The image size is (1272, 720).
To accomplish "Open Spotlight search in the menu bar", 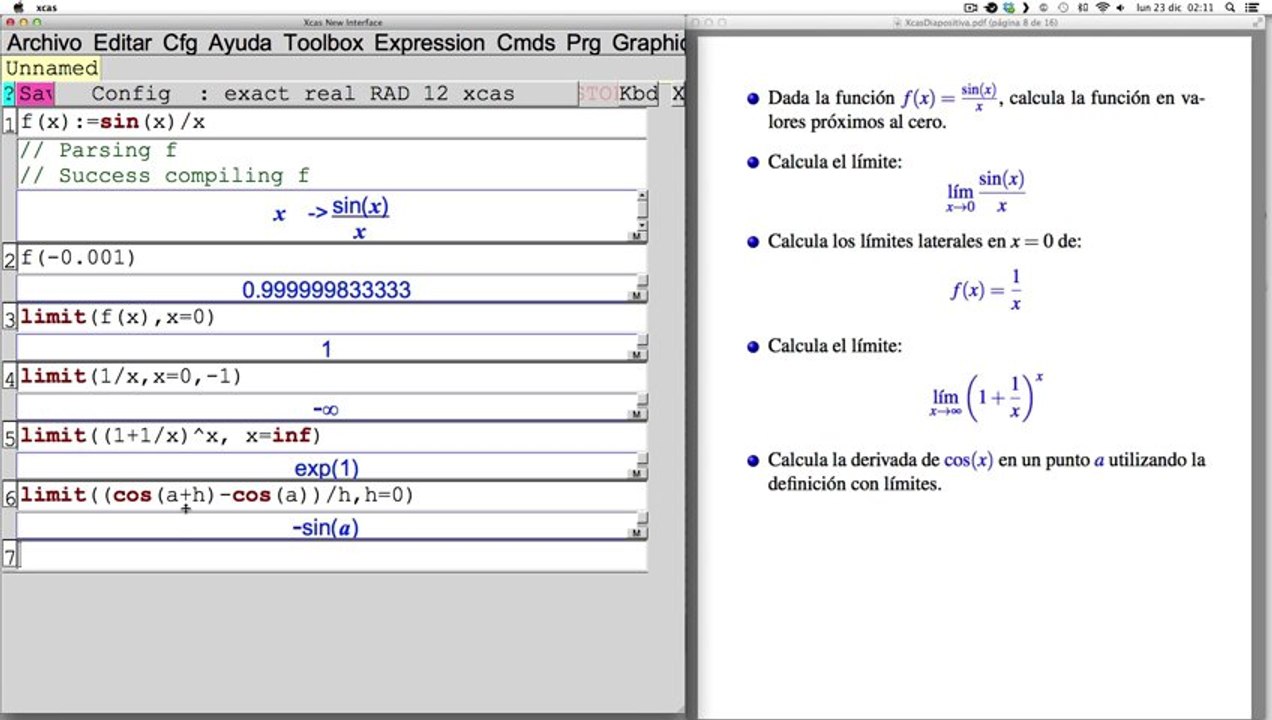I will [1232, 7].
